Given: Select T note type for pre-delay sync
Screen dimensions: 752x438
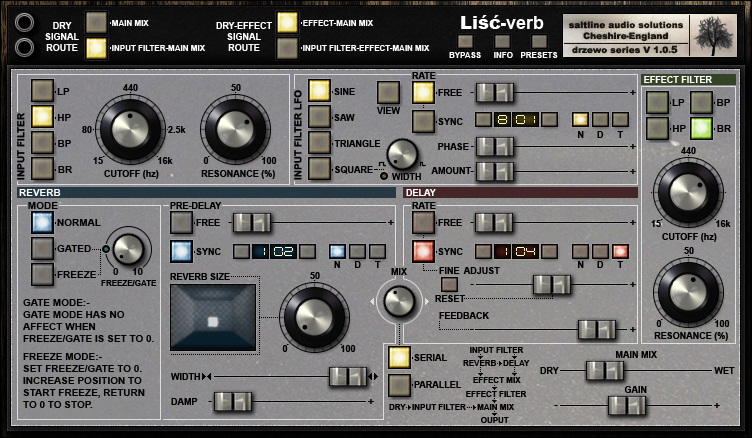Looking at the screenshot, I should point(377,251).
